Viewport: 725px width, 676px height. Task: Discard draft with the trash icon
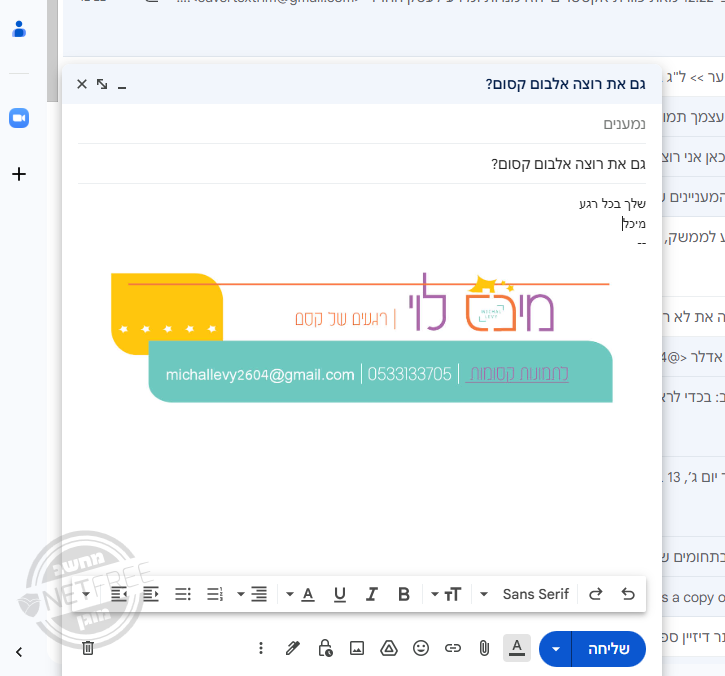(88, 648)
